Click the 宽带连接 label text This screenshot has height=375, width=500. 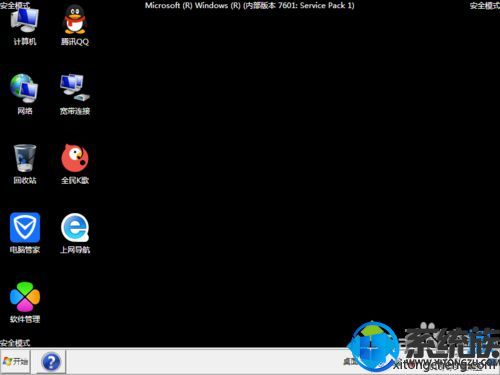75,111
